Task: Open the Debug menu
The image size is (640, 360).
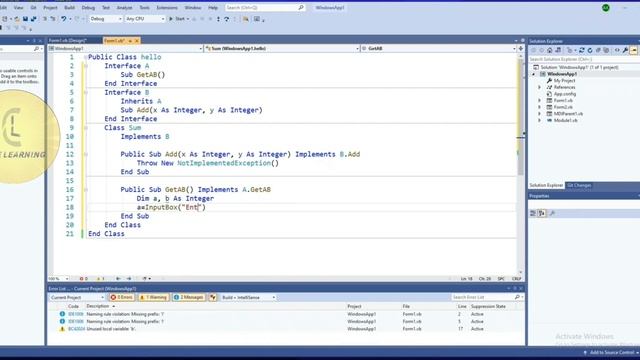Action: click(x=88, y=7)
